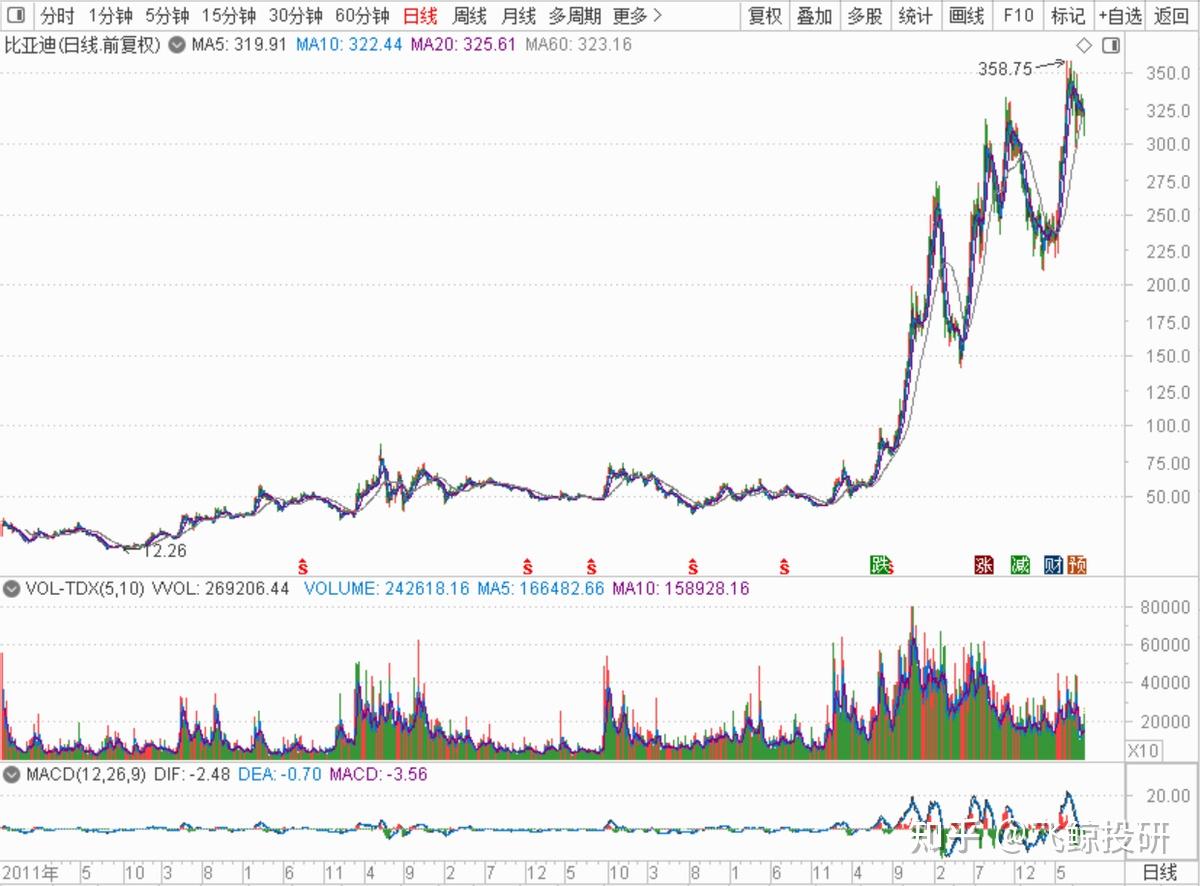Select the 30分钟 period tab
This screenshot has width=1200, height=886.
295,16
